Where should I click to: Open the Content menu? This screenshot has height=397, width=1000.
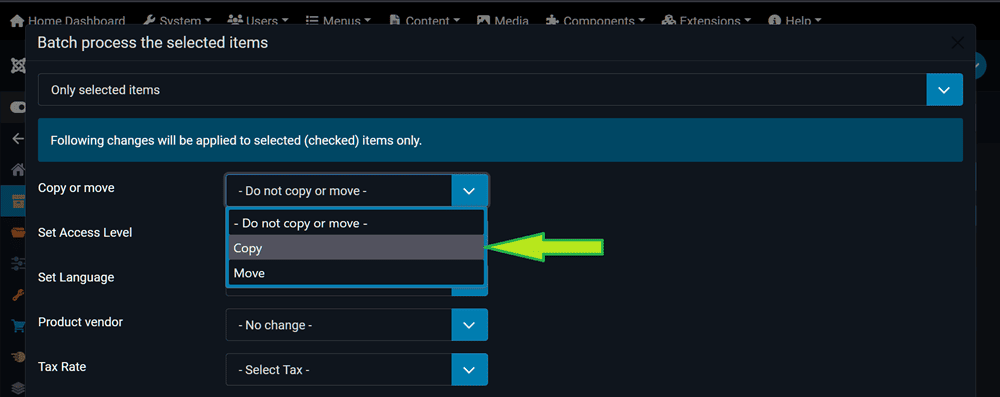pyautogui.click(x=424, y=20)
